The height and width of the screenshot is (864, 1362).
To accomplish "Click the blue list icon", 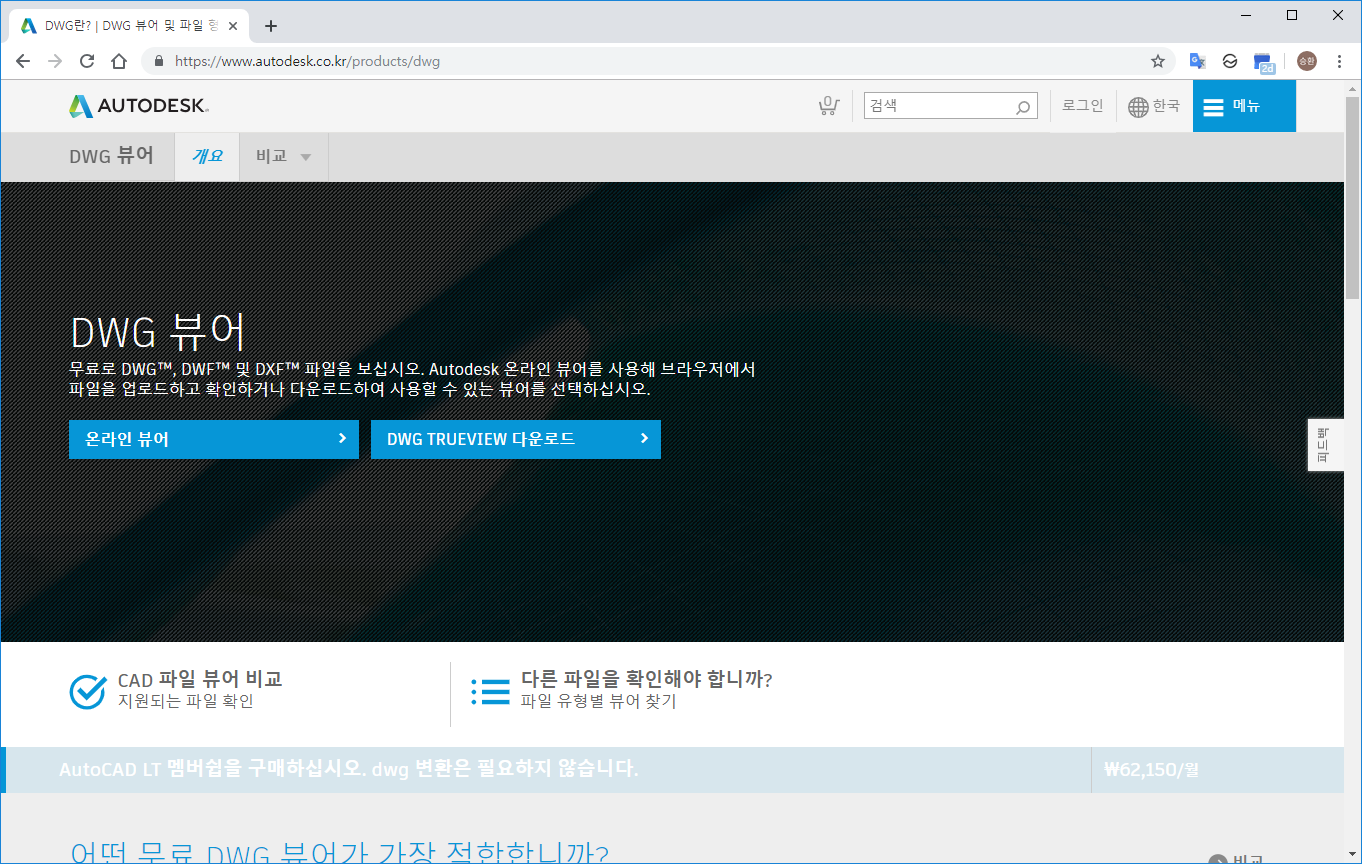I will [490, 691].
